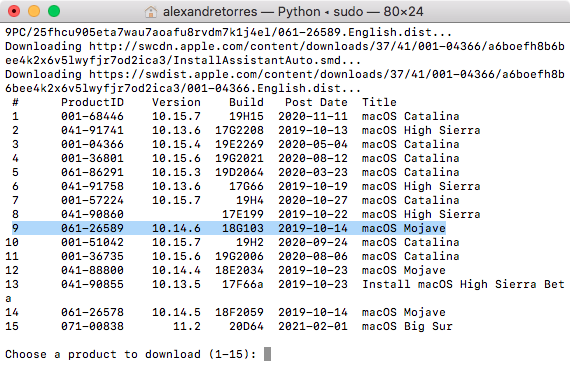
Task: Click the 'Build' column header
Action: pos(246,102)
